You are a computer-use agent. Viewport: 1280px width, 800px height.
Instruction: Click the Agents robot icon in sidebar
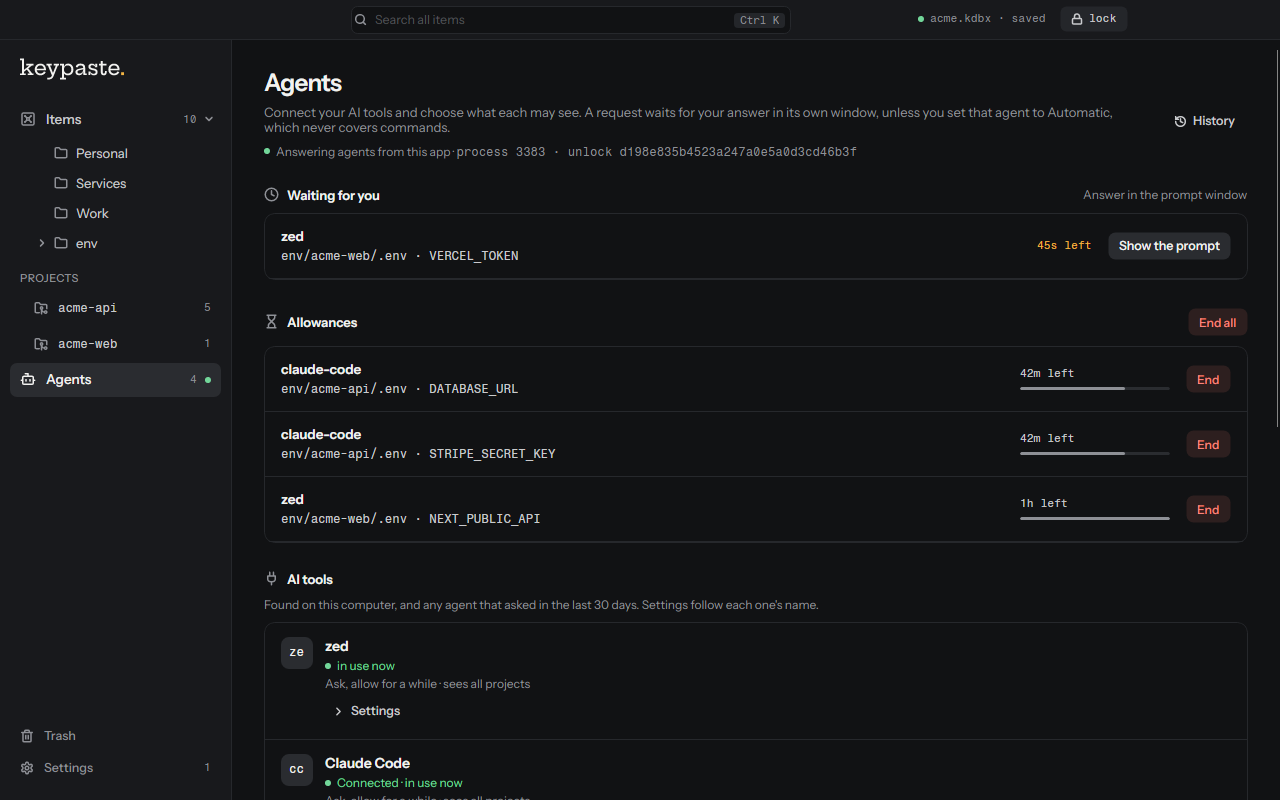(x=28, y=380)
